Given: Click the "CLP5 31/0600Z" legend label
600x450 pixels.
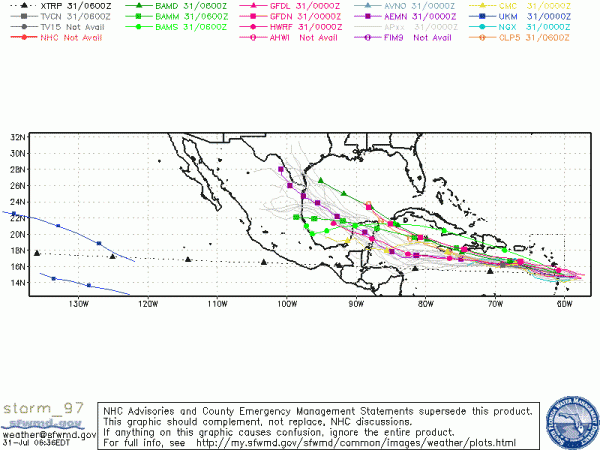Looking at the screenshot, I should click(535, 38).
